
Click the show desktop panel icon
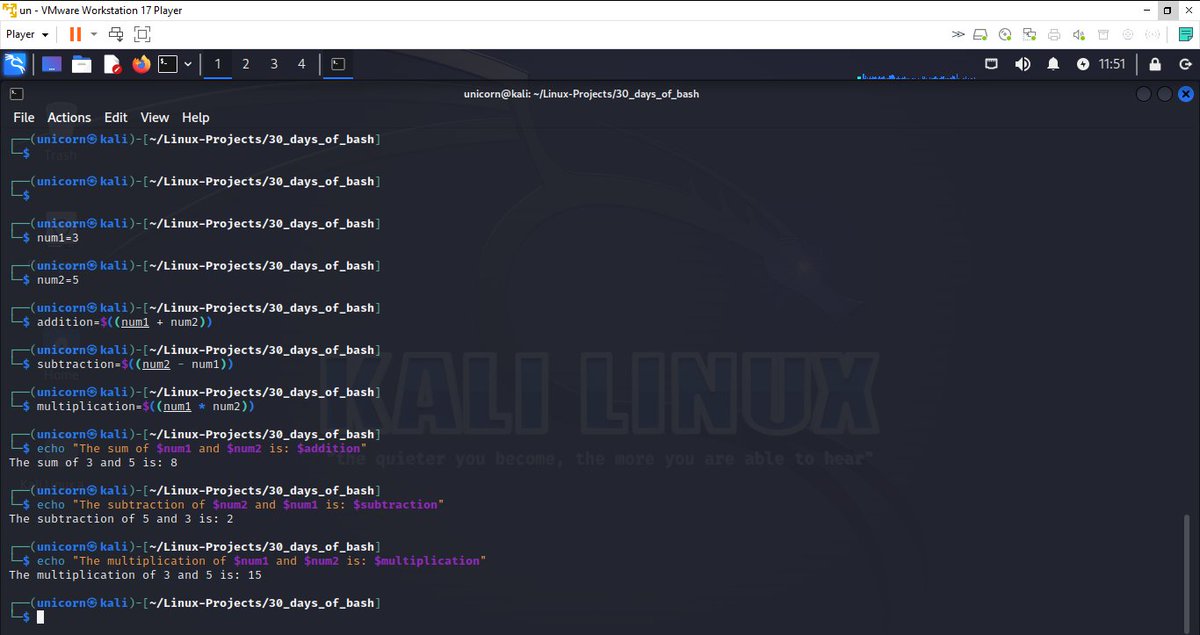(51, 64)
